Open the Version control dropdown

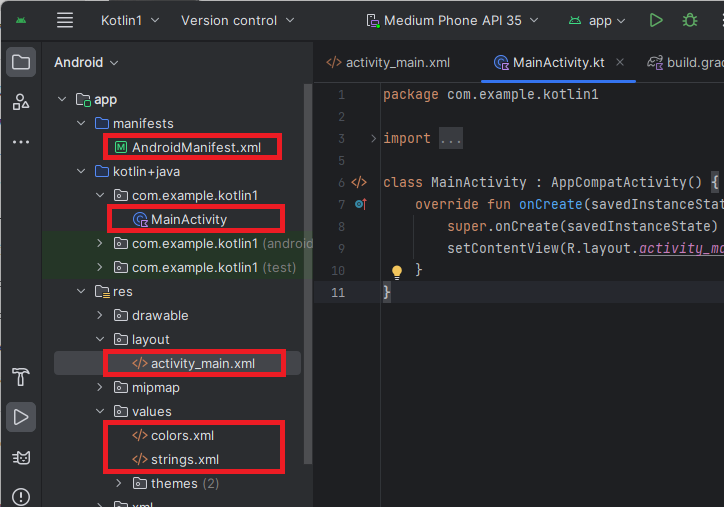click(237, 20)
